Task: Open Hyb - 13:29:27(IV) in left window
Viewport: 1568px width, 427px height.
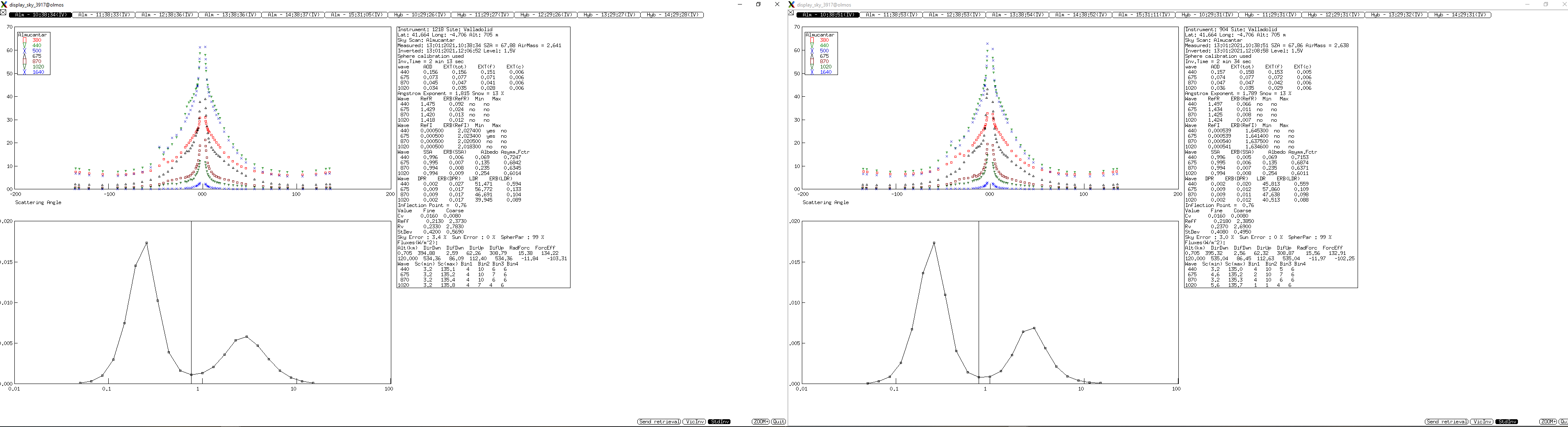Action: coord(610,15)
